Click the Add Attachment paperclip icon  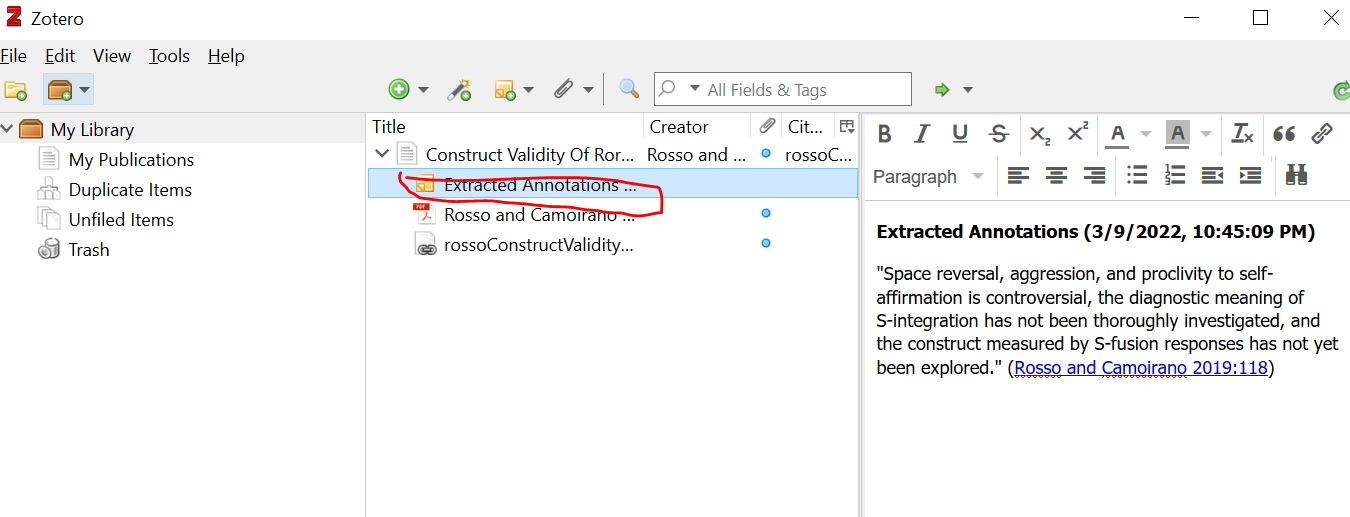pos(564,90)
